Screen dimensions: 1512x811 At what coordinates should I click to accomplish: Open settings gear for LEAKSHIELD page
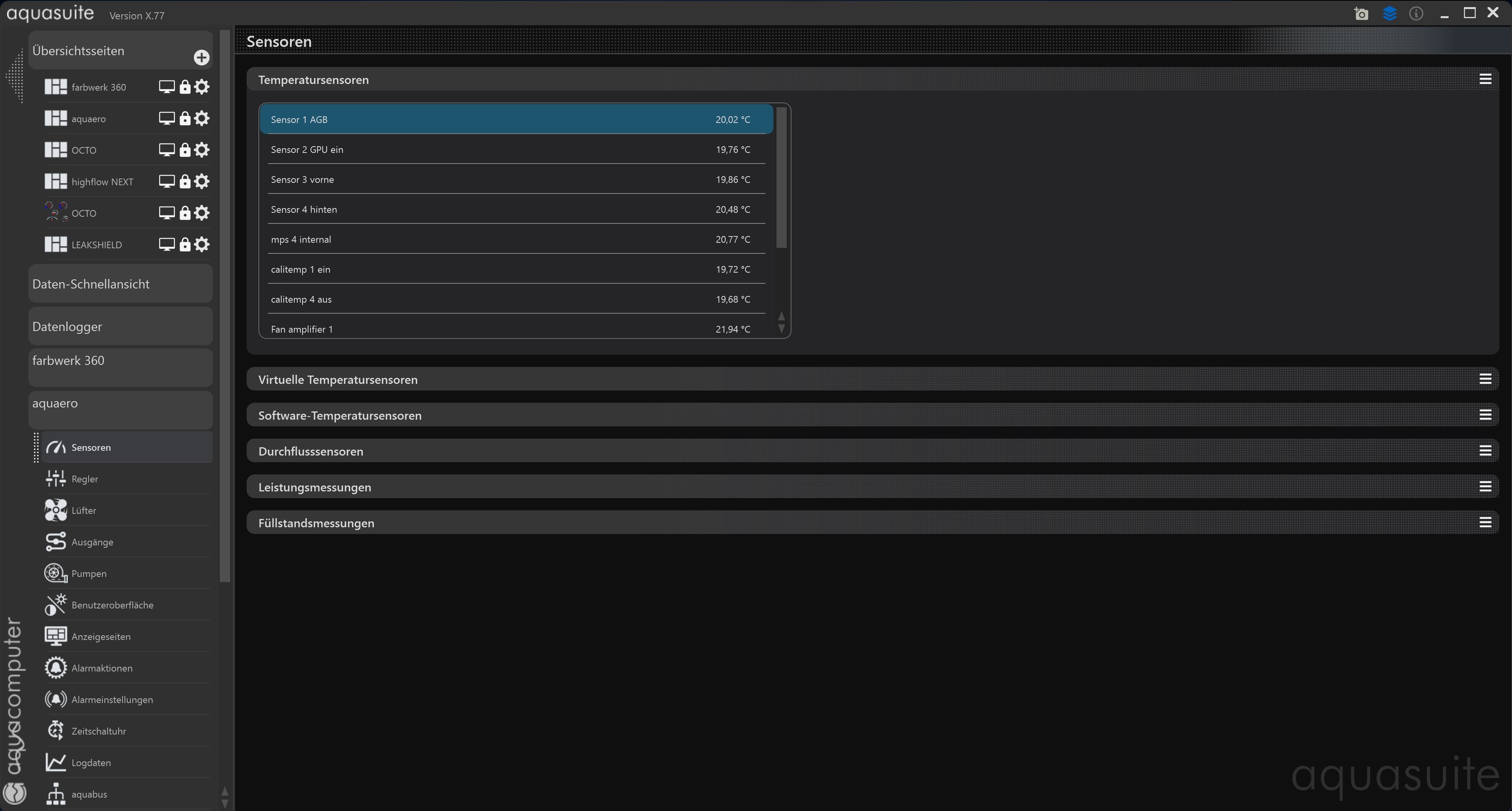click(201, 244)
